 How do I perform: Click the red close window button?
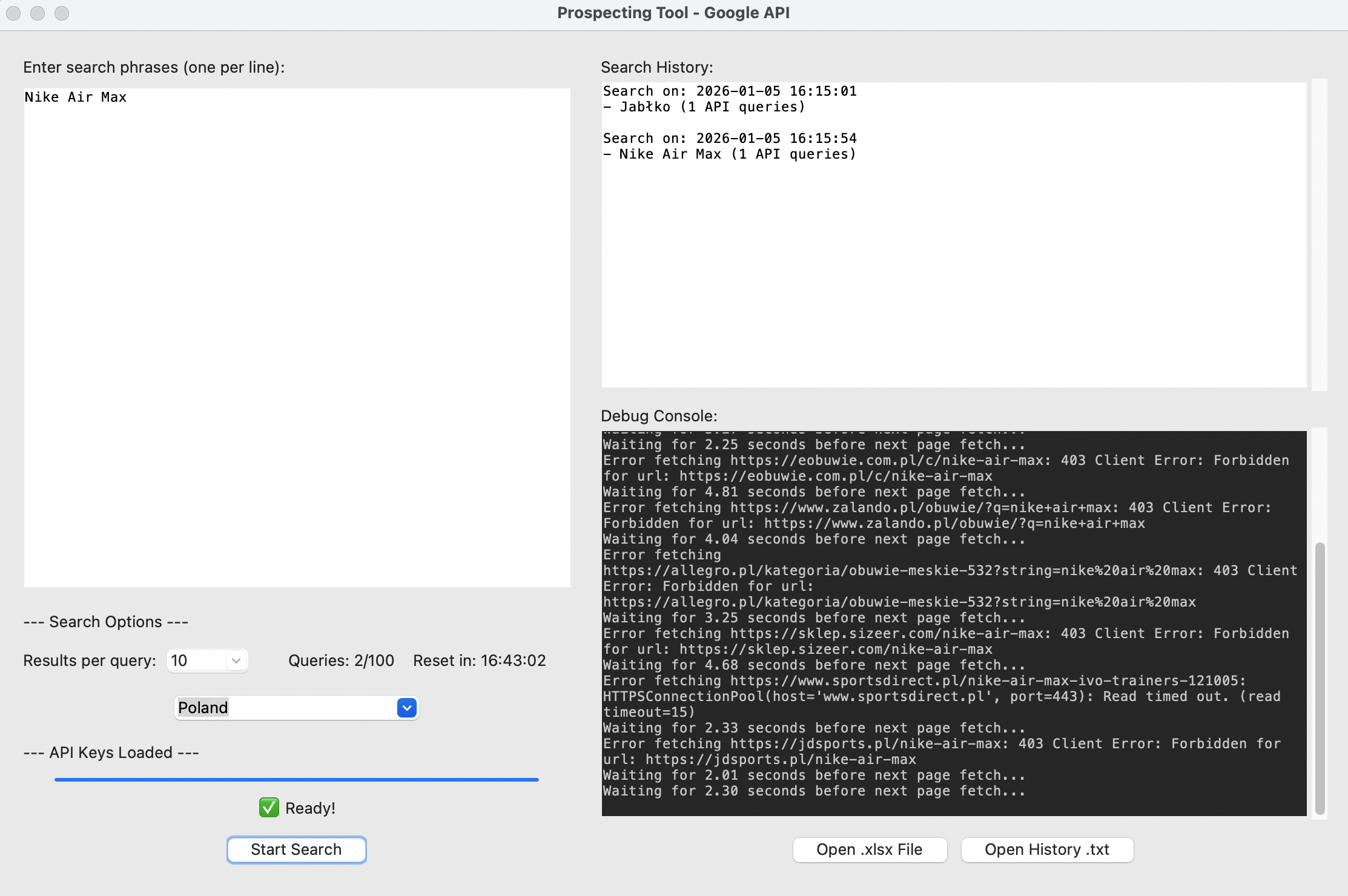coord(13,13)
